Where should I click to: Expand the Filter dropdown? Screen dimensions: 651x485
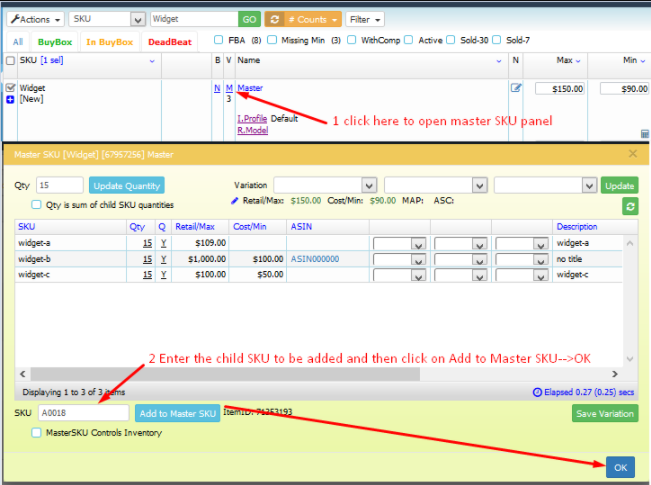365,19
